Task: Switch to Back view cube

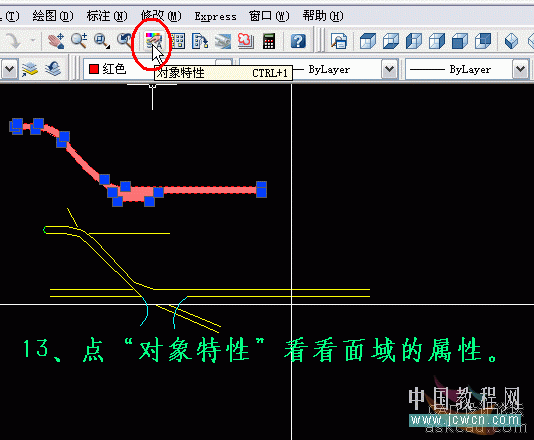Action: (483, 41)
